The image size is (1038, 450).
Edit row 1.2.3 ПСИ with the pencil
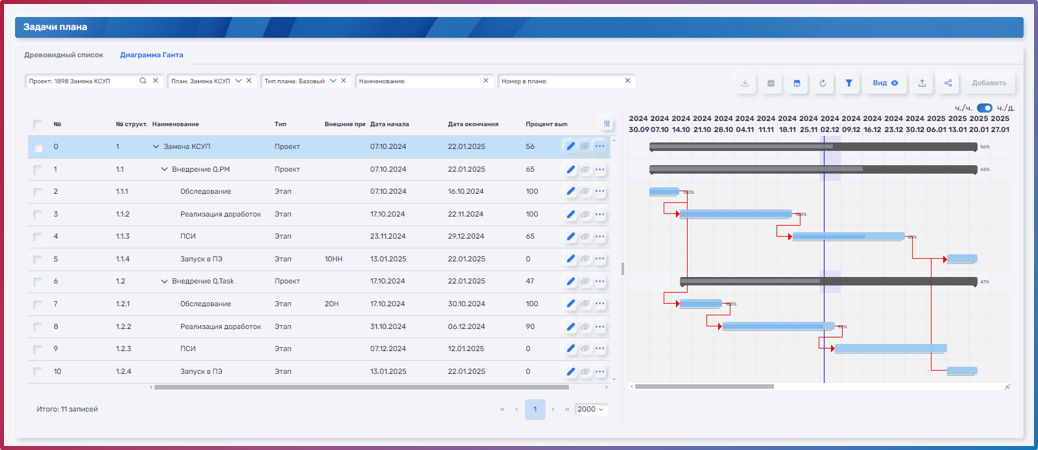coord(570,349)
